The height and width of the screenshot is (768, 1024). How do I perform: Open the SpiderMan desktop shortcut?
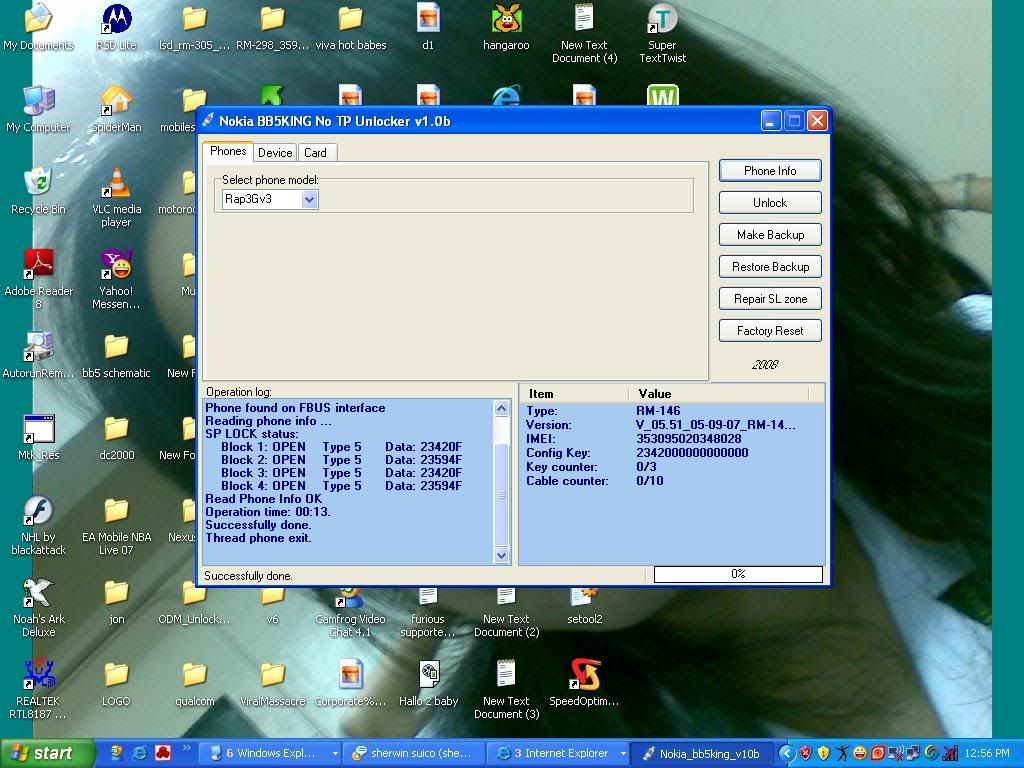click(x=116, y=108)
